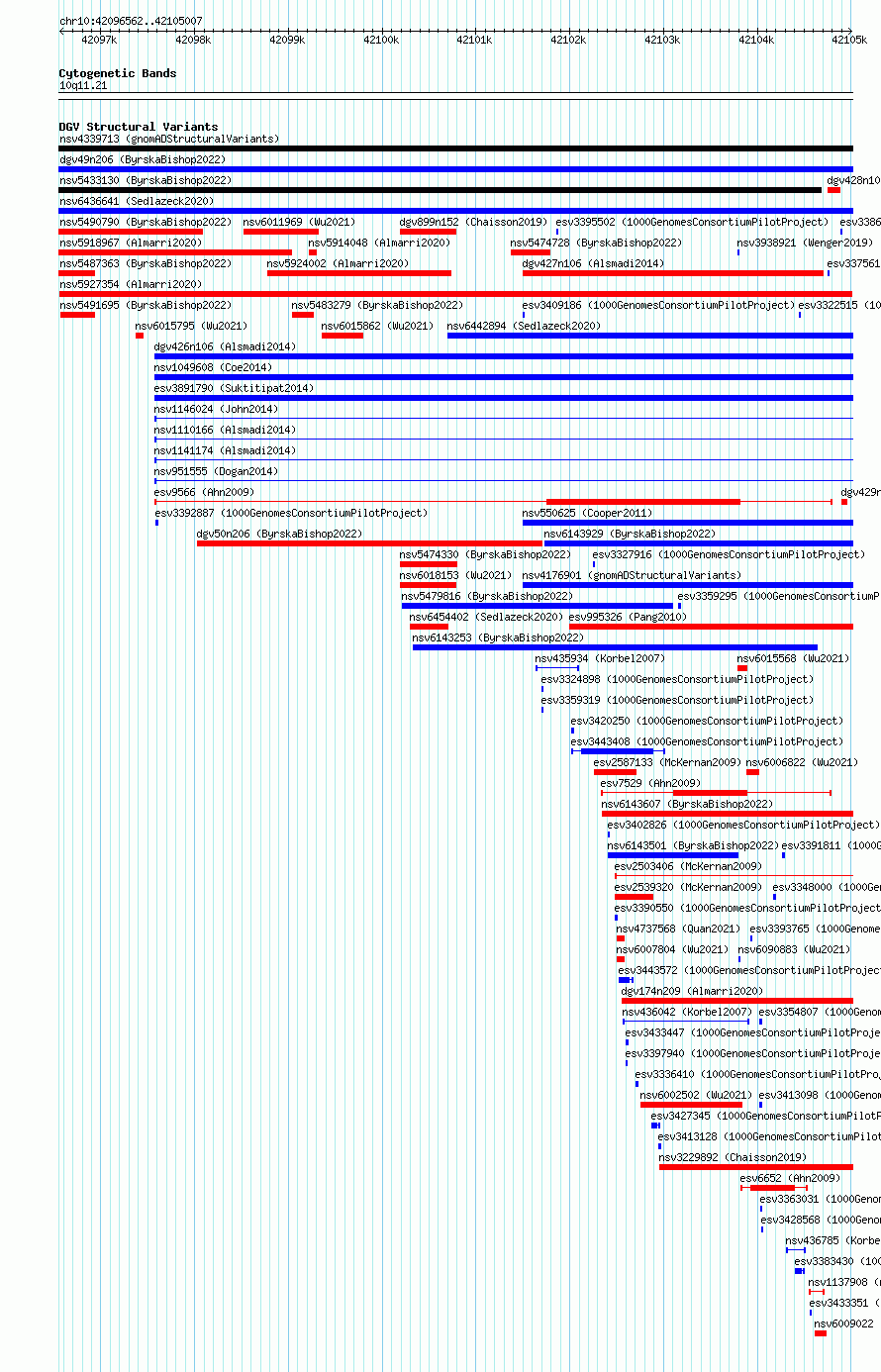Image resolution: width=881 pixels, height=1372 pixels.
Task: Click the nsv6015568 (Wu2021) label
Action: tap(793, 658)
